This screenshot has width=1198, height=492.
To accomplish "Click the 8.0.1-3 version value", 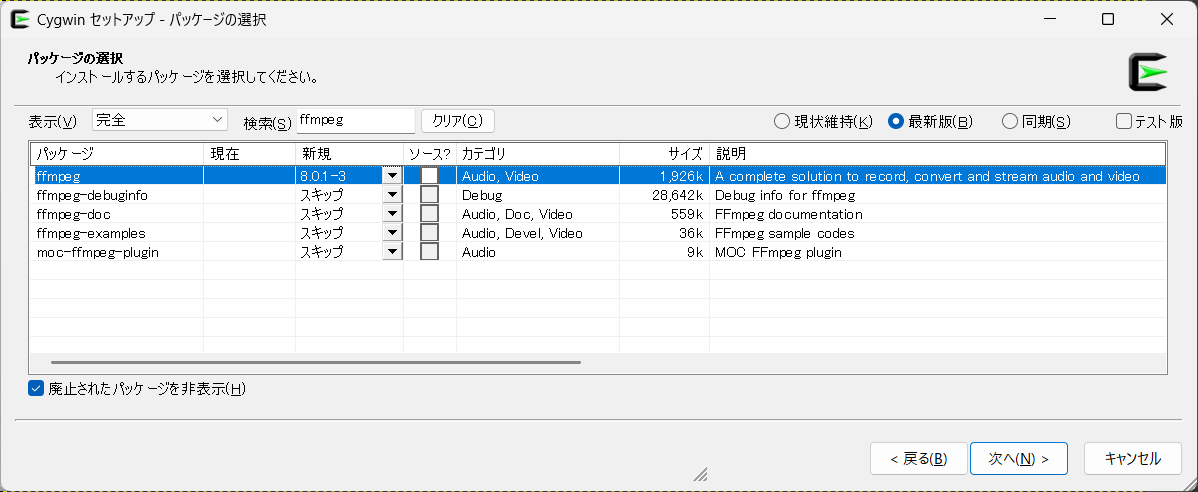I will pyautogui.click(x=322, y=176).
